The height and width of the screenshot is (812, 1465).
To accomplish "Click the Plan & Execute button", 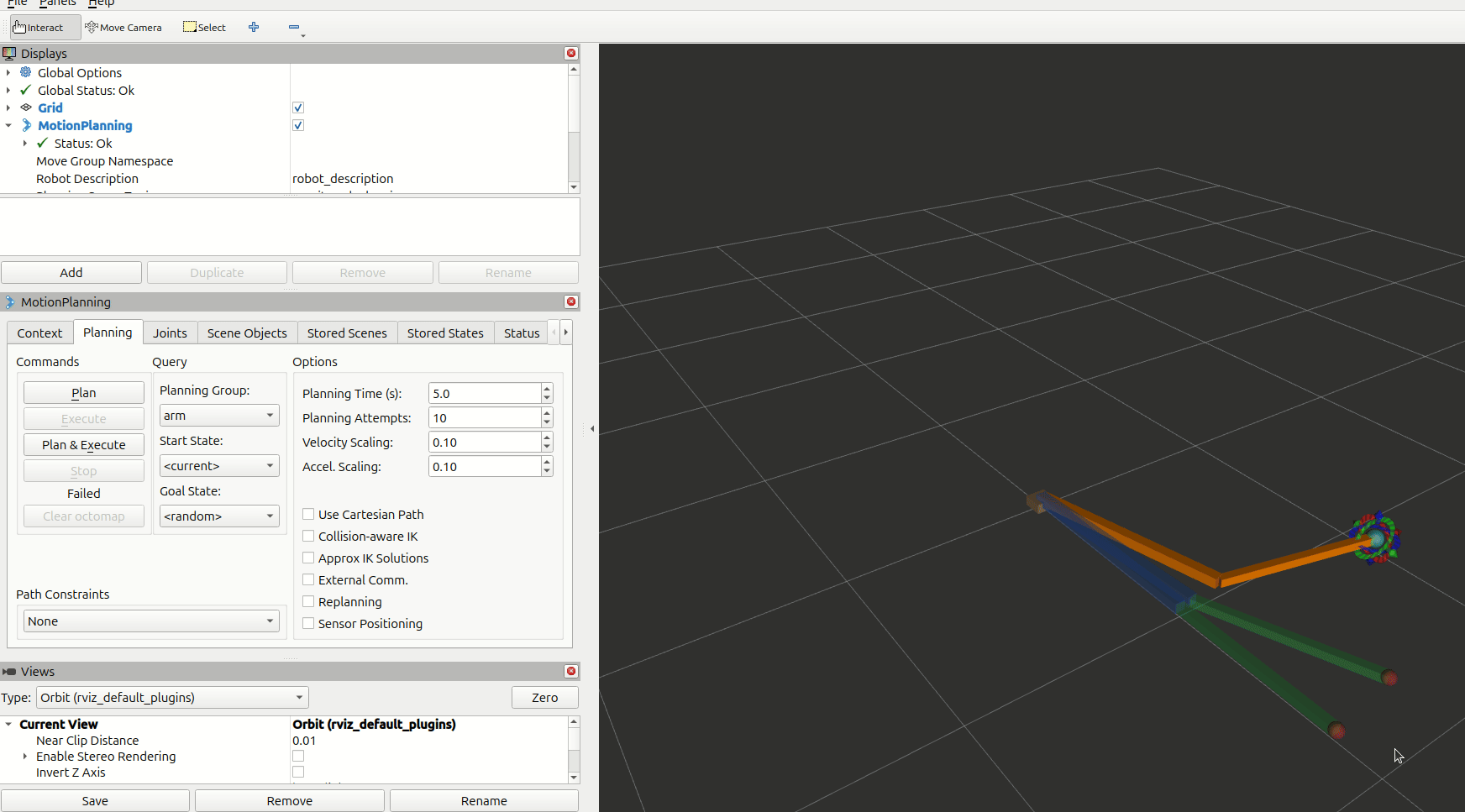I will point(84,445).
